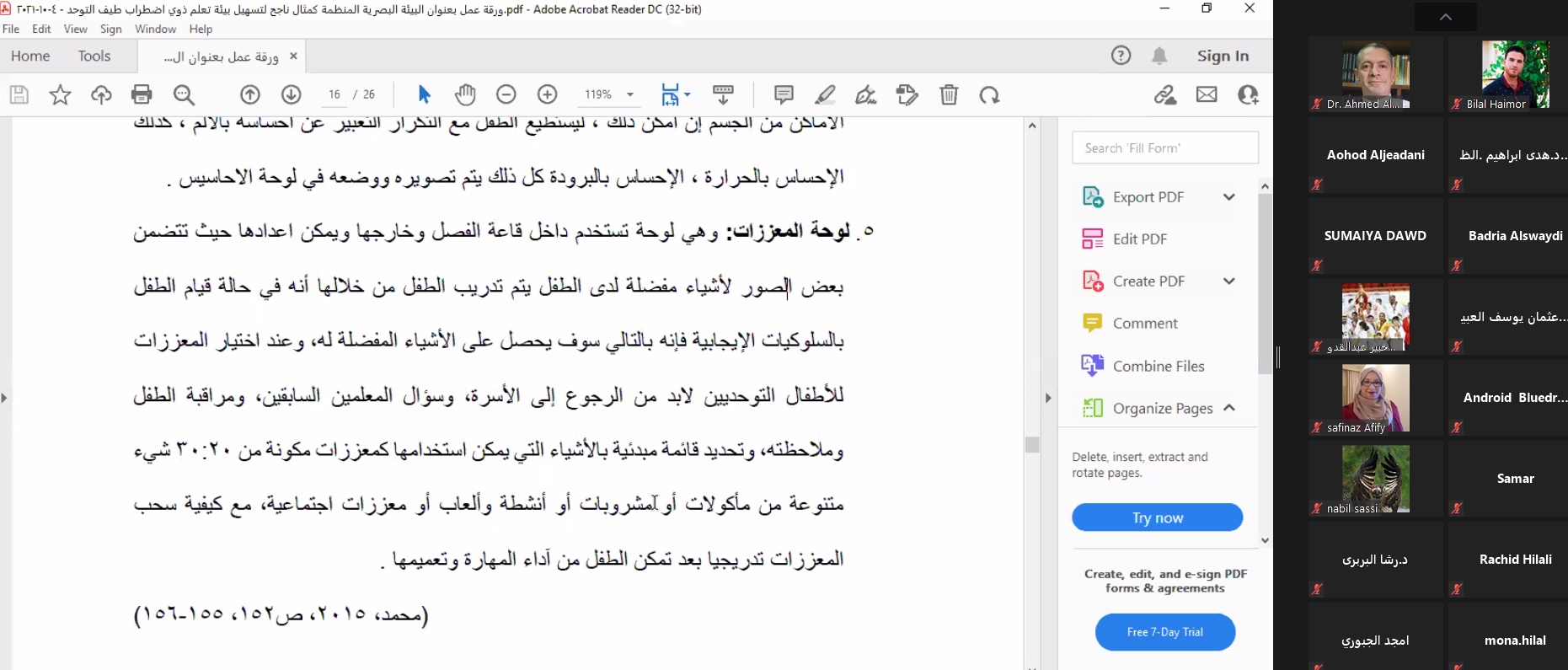Screen dimensions: 1568x670
Task: Collapse the right tools pane arrow
Action: [1048, 398]
